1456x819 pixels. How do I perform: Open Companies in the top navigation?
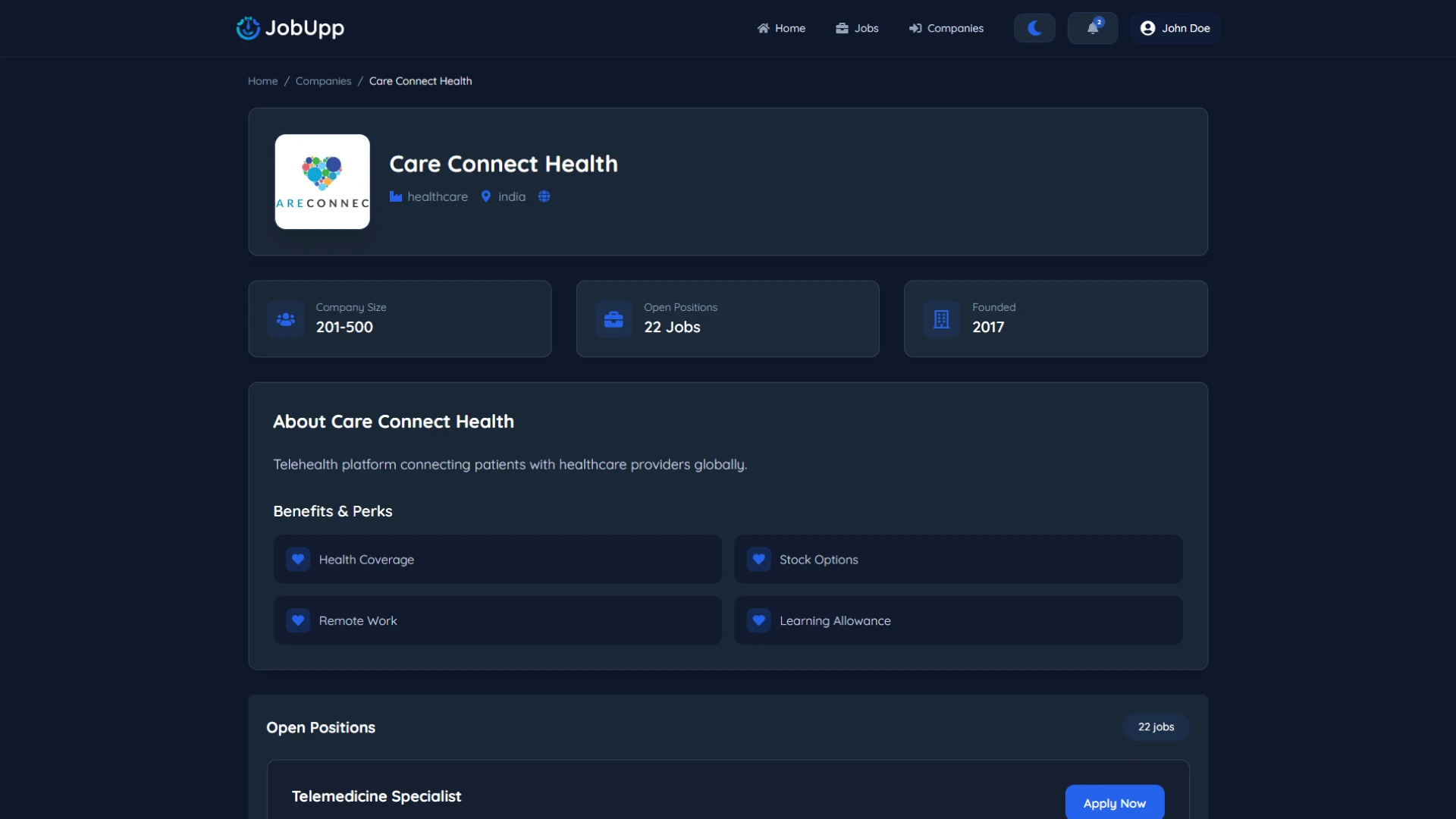pos(946,28)
